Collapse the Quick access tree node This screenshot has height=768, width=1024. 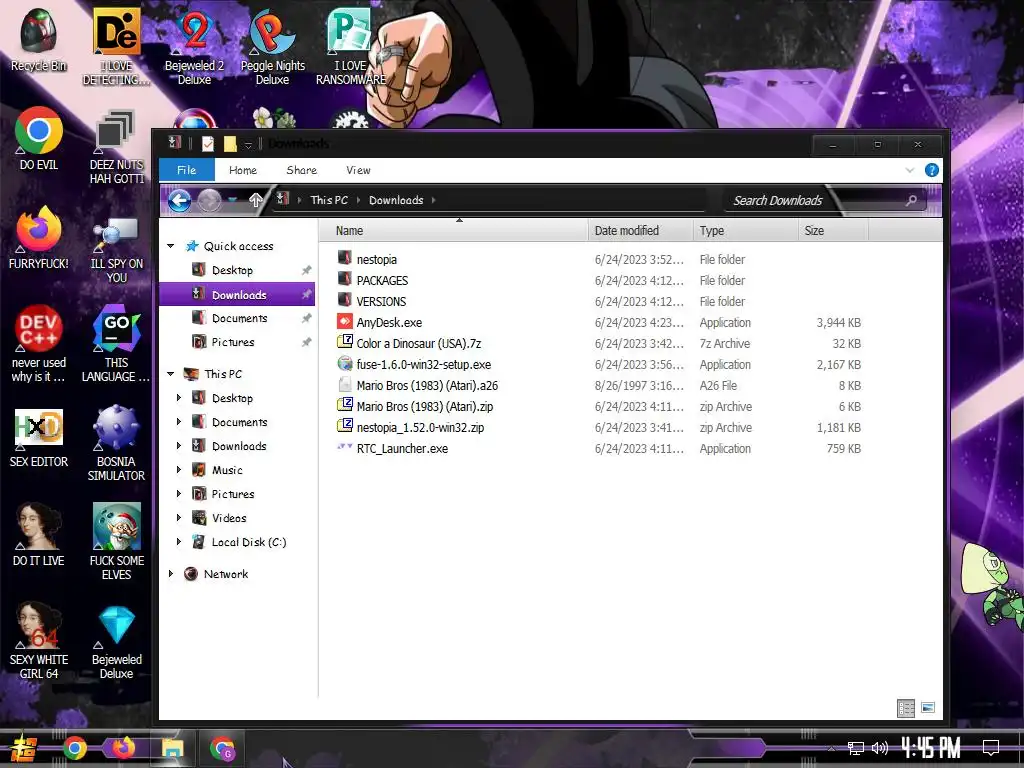(170, 246)
